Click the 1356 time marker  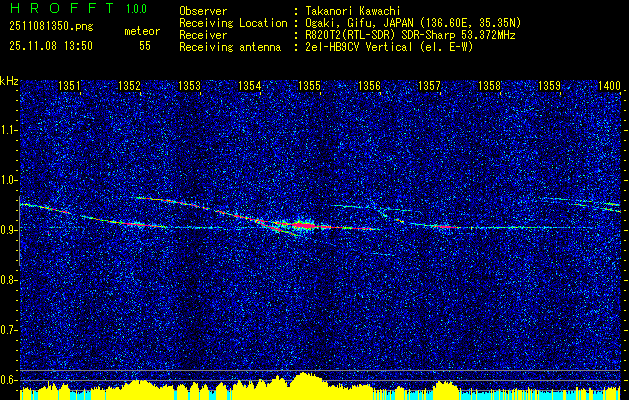[x=369, y=85]
